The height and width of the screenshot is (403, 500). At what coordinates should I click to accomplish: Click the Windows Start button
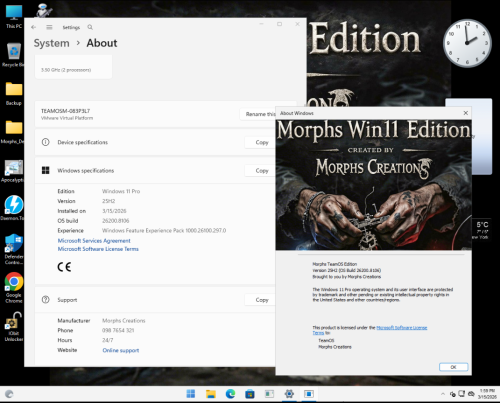coord(191,394)
